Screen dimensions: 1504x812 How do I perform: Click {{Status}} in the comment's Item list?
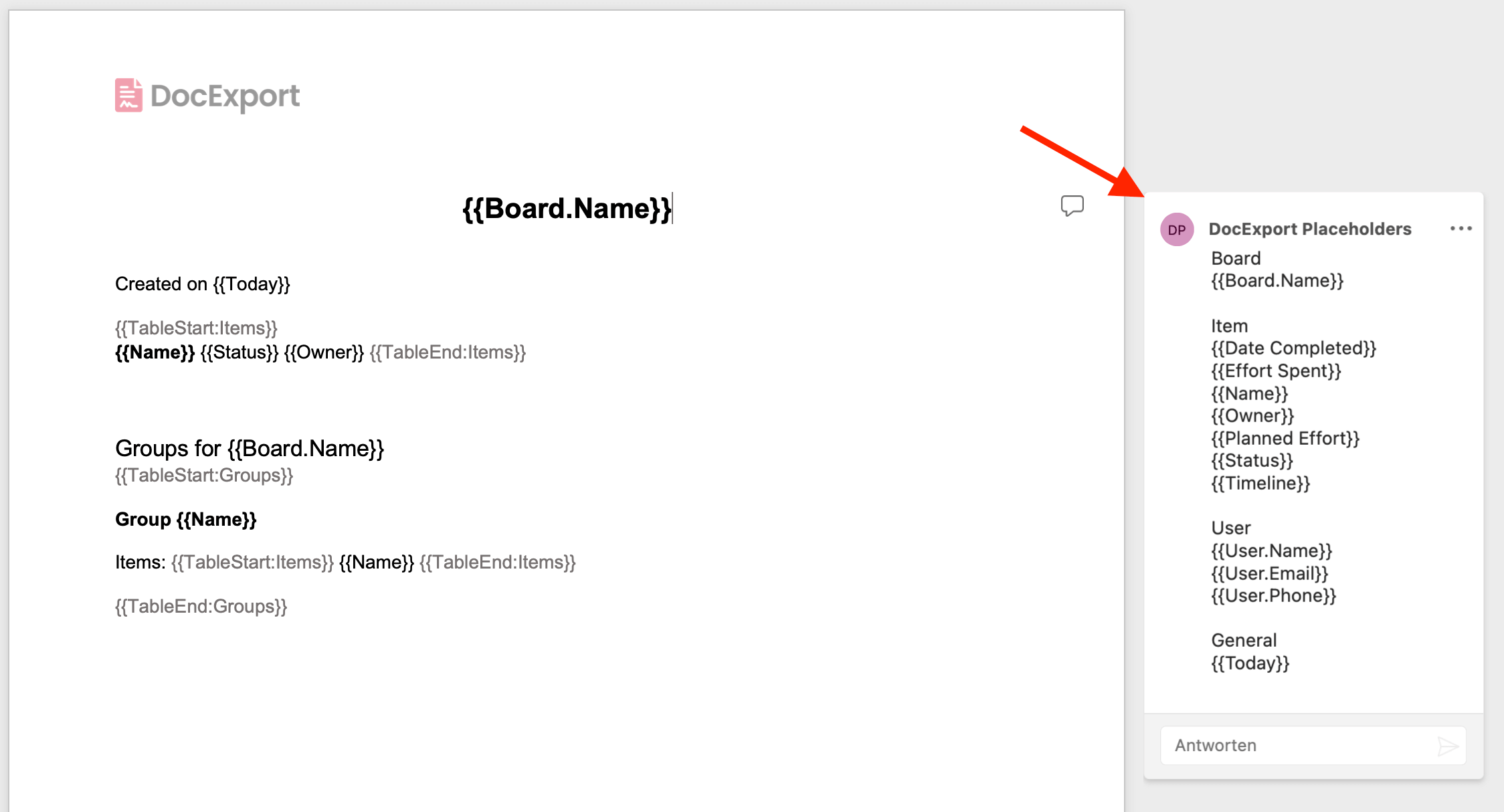click(x=1252, y=461)
